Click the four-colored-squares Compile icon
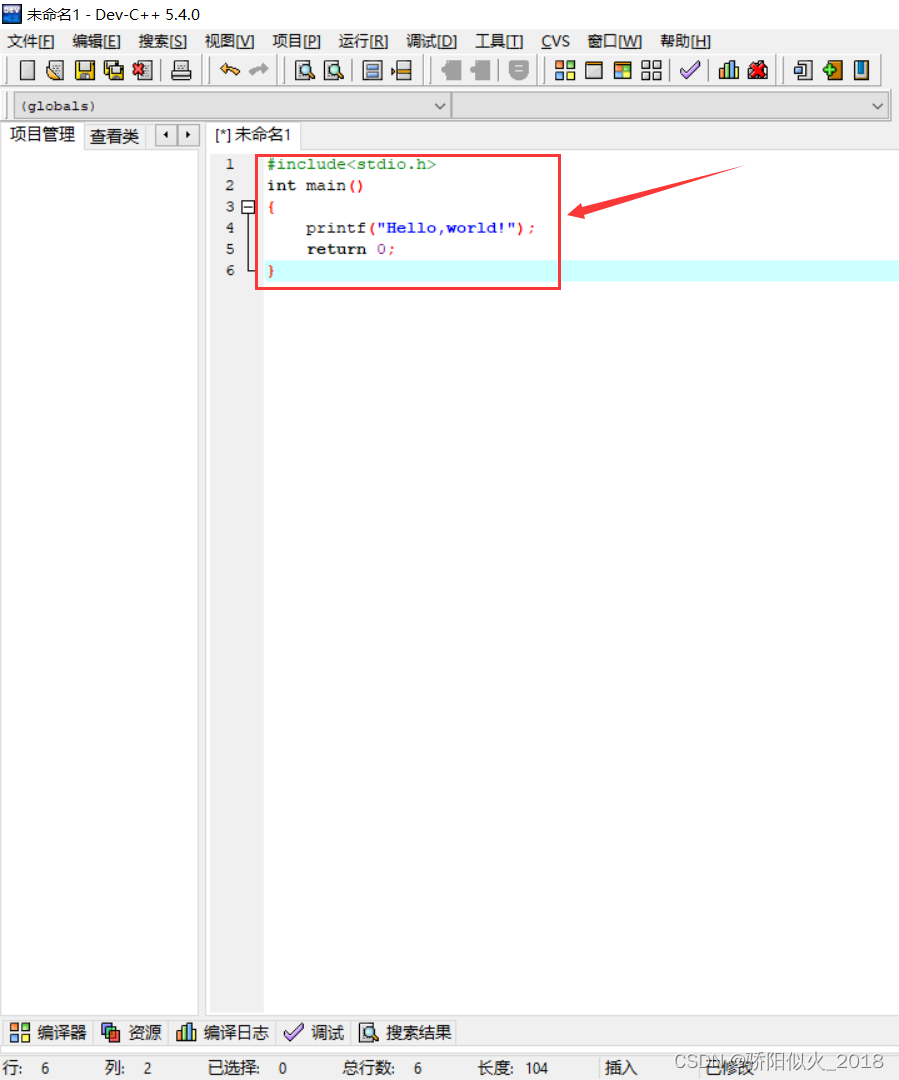 565,70
